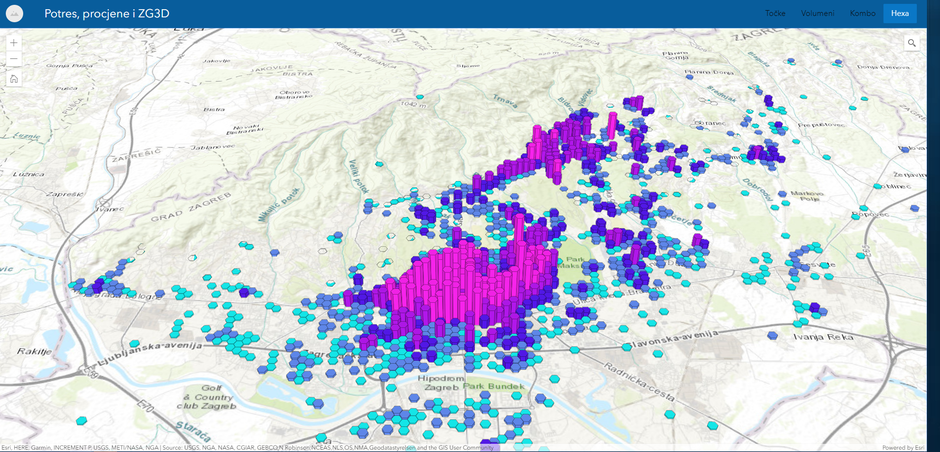Click the Ivanja Reka map label

coord(826,338)
